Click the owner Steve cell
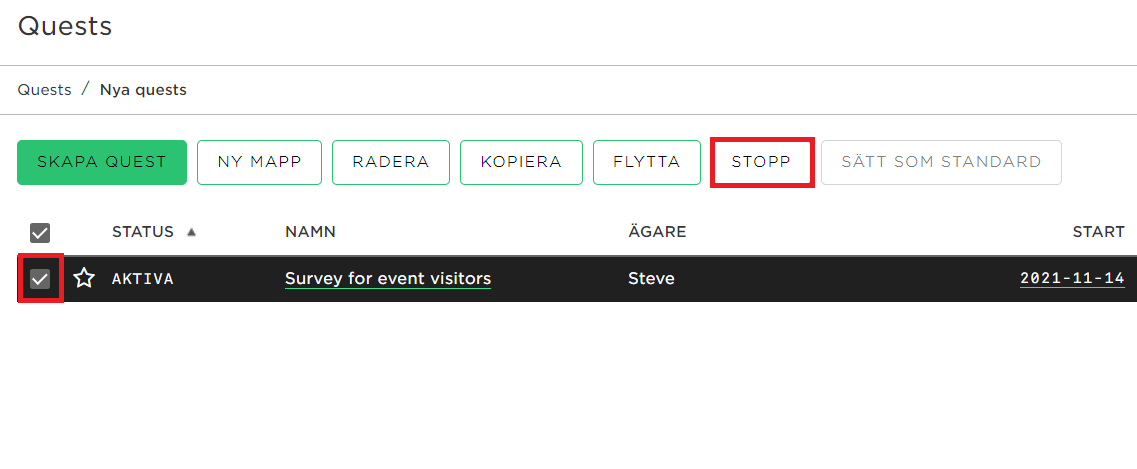Image resolution: width=1137 pixels, height=469 pixels. coord(651,278)
